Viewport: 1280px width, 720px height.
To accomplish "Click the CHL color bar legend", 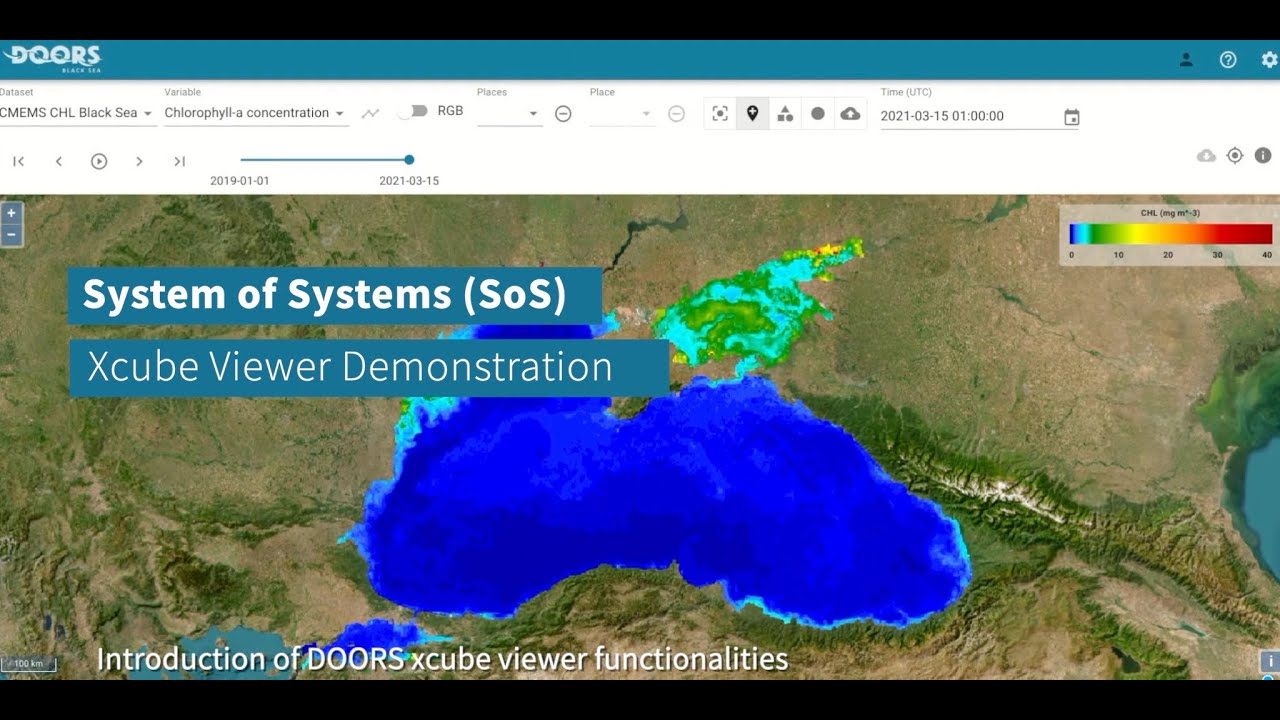I will pyautogui.click(x=1170, y=234).
